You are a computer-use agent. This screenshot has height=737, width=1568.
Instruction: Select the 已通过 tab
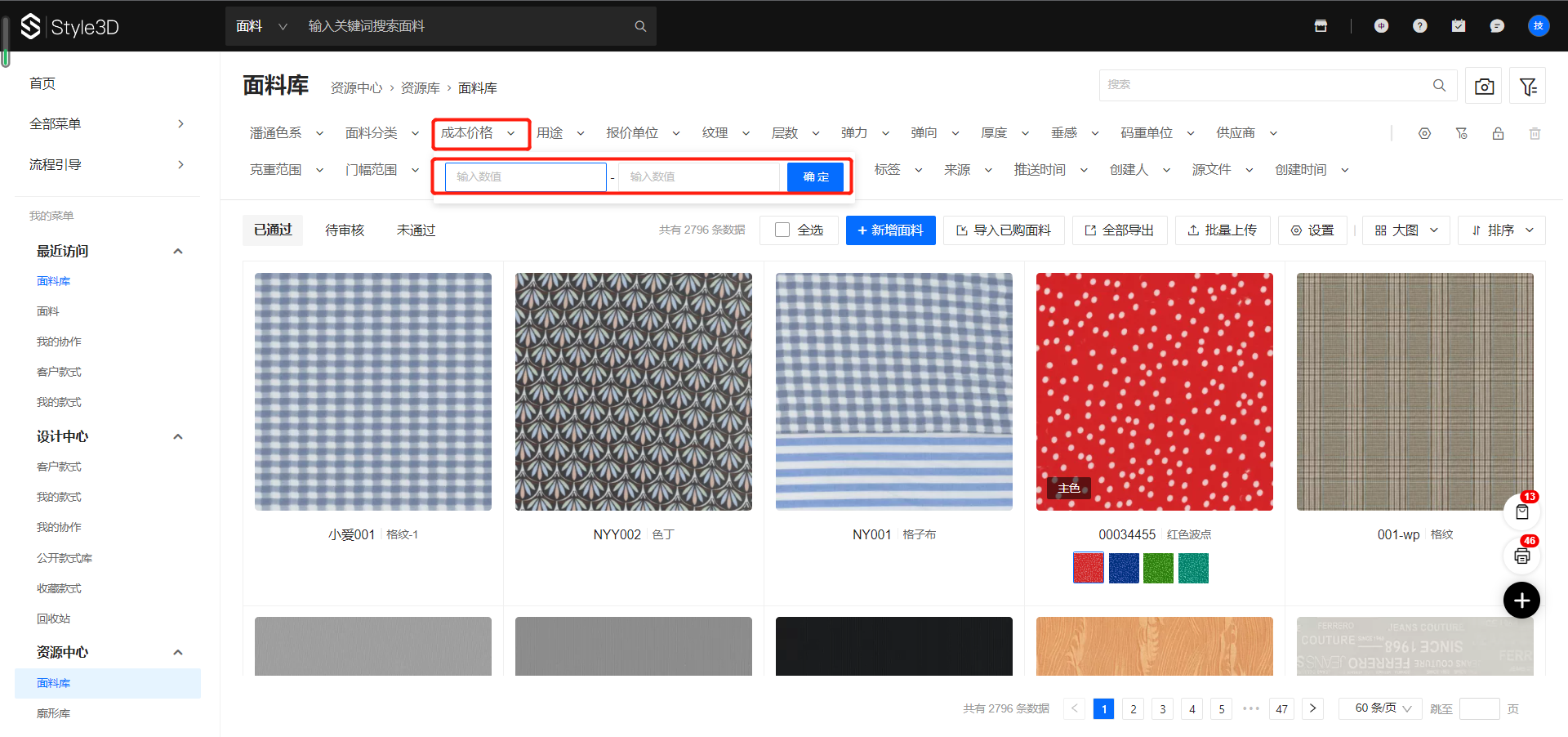click(273, 230)
